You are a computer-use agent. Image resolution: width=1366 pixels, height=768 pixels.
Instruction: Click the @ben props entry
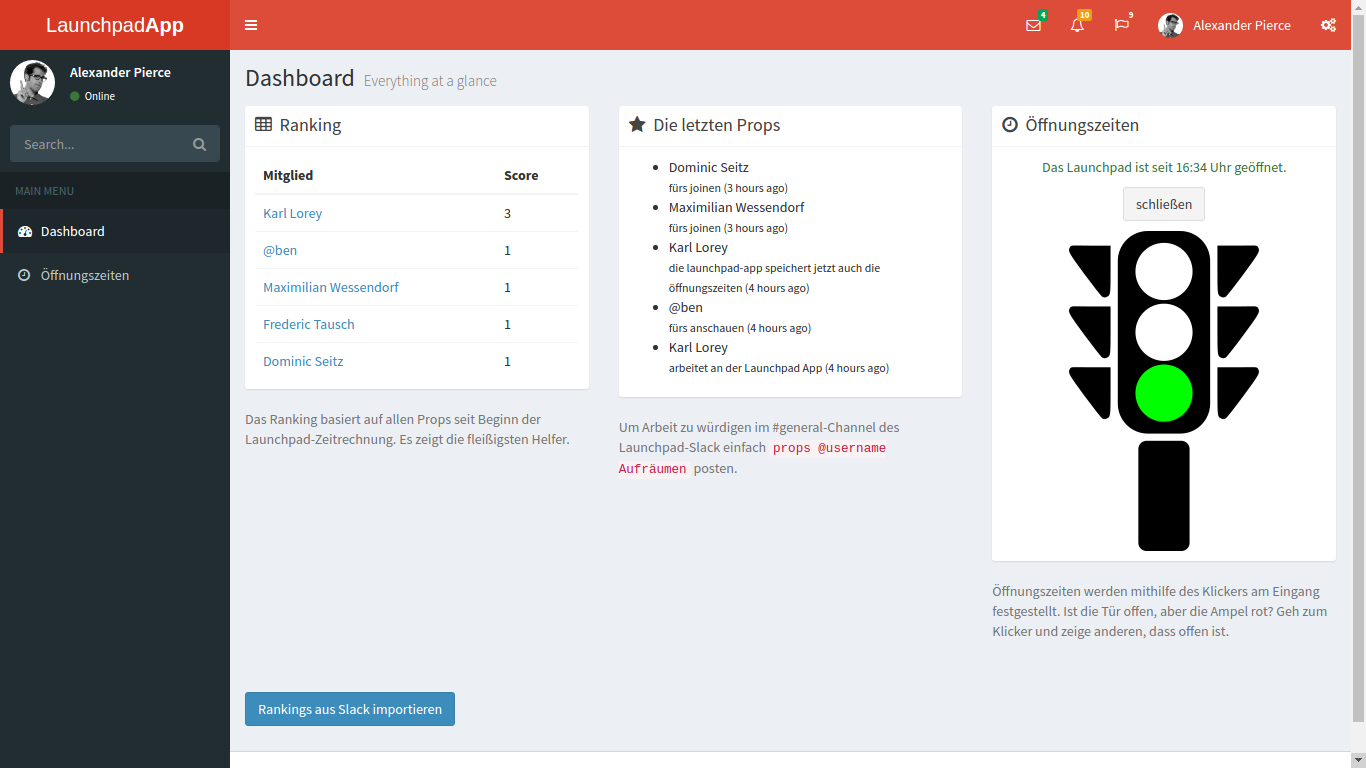(x=686, y=307)
